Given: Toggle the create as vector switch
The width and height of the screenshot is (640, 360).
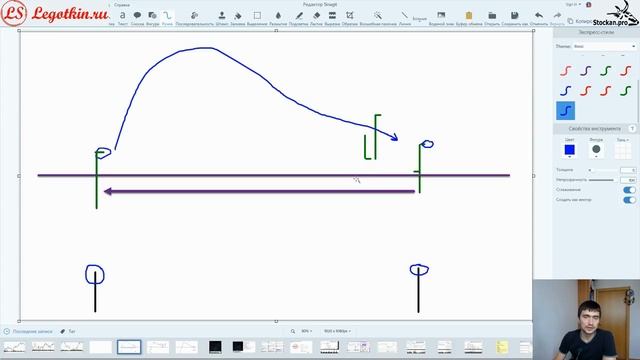Looking at the screenshot, I should coord(629,200).
